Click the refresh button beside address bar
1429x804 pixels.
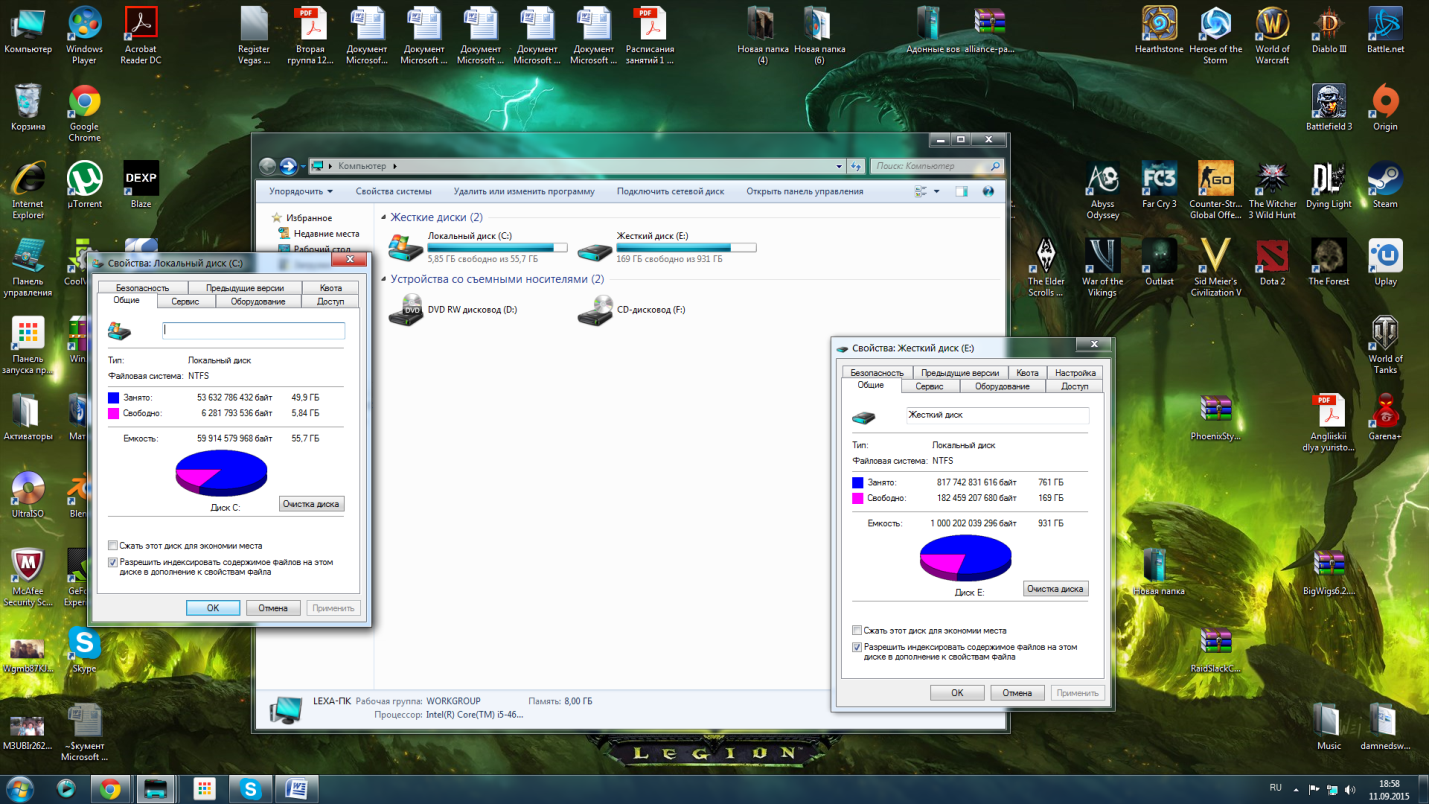click(856, 166)
